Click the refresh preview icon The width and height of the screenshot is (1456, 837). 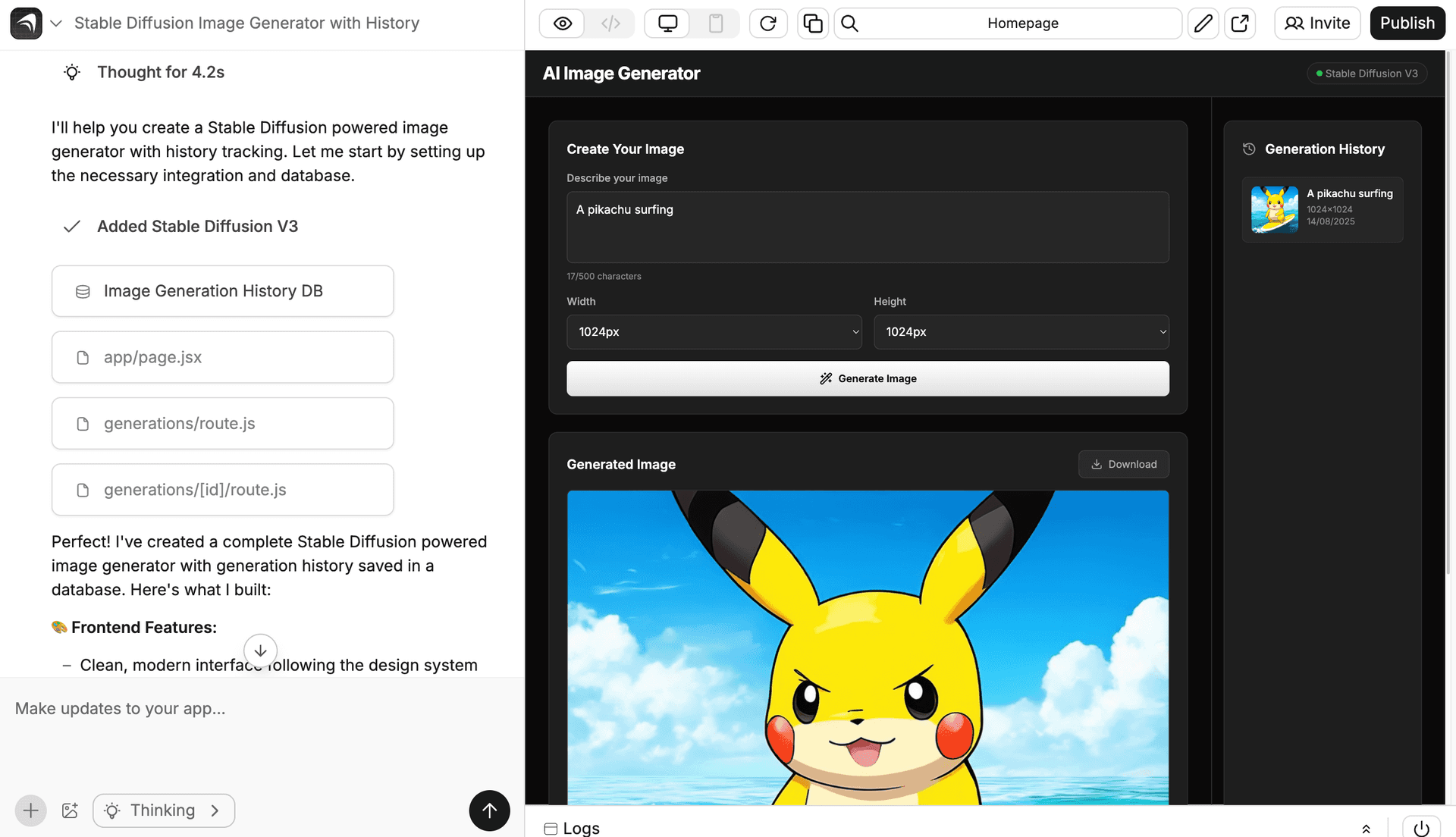point(767,24)
